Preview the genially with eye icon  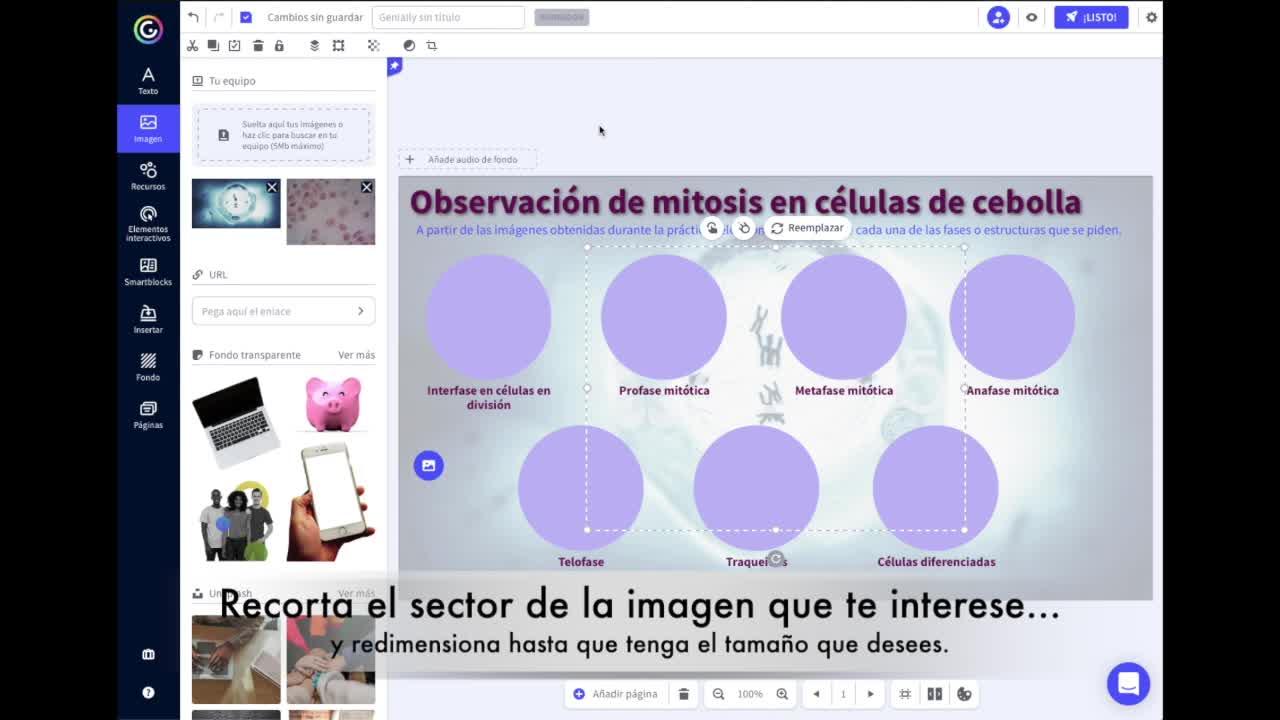click(1032, 17)
